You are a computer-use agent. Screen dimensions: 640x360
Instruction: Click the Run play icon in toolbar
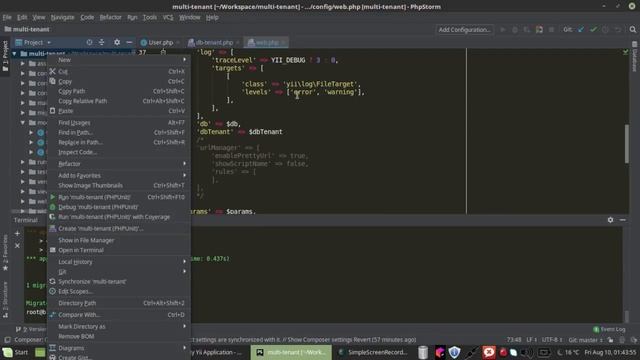503,29
